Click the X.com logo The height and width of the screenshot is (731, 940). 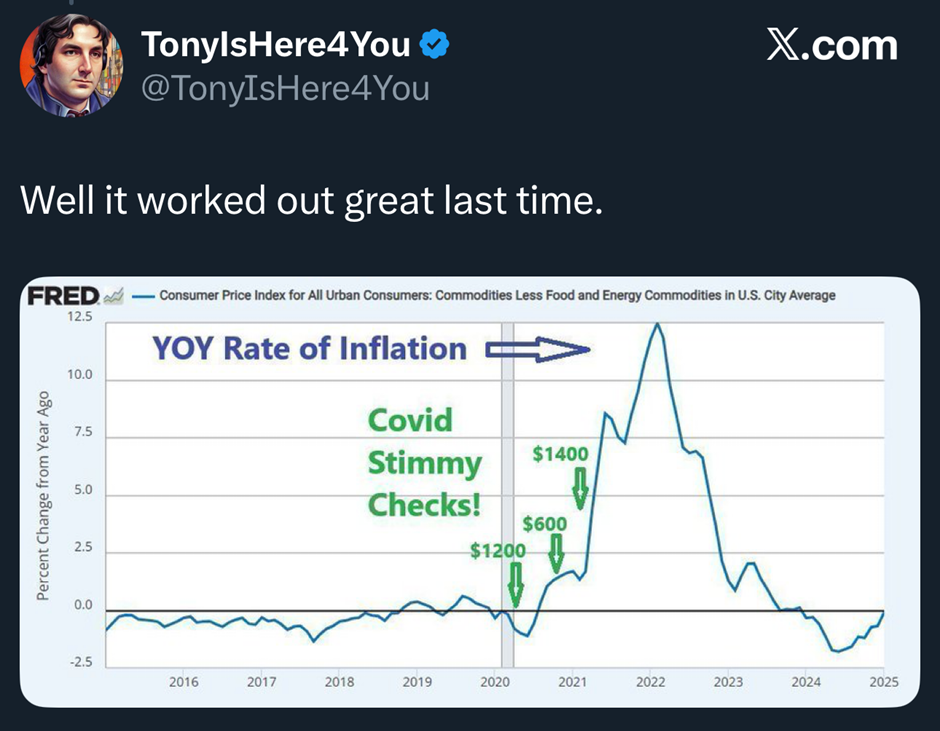pos(831,45)
